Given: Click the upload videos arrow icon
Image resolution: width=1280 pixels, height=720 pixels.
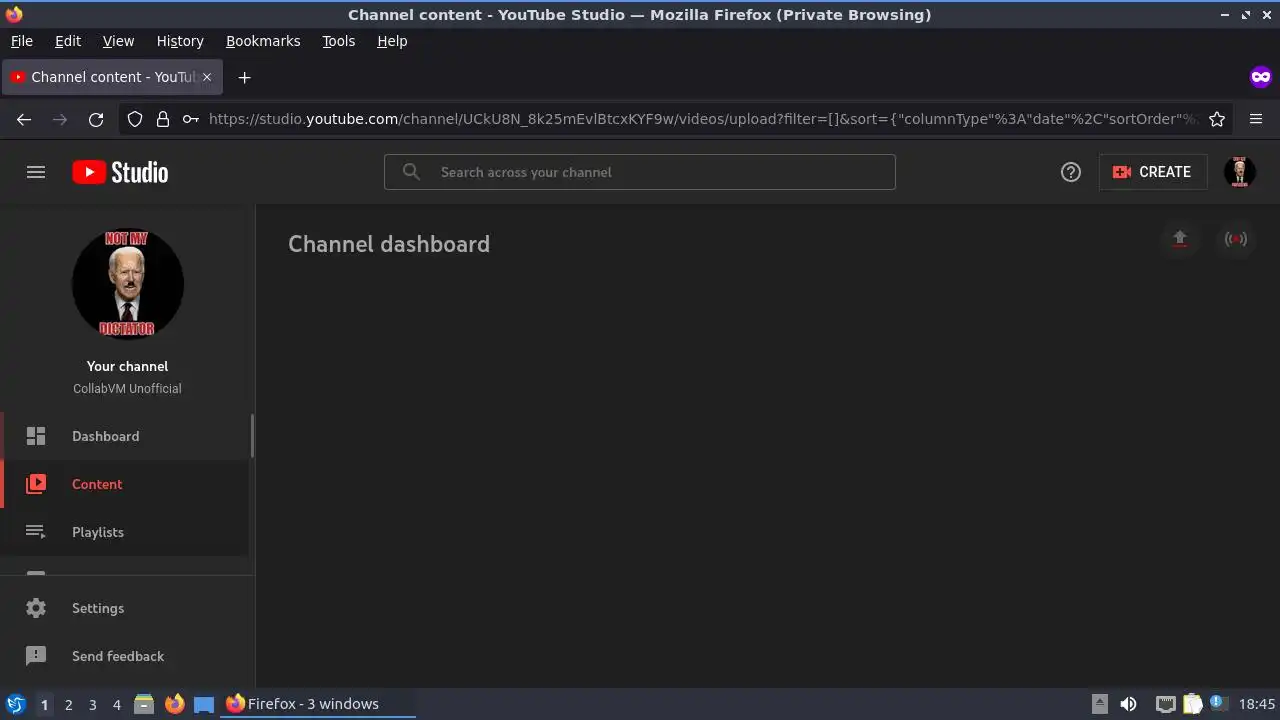Looking at the screenshot, I should (x=1180, y=239).
